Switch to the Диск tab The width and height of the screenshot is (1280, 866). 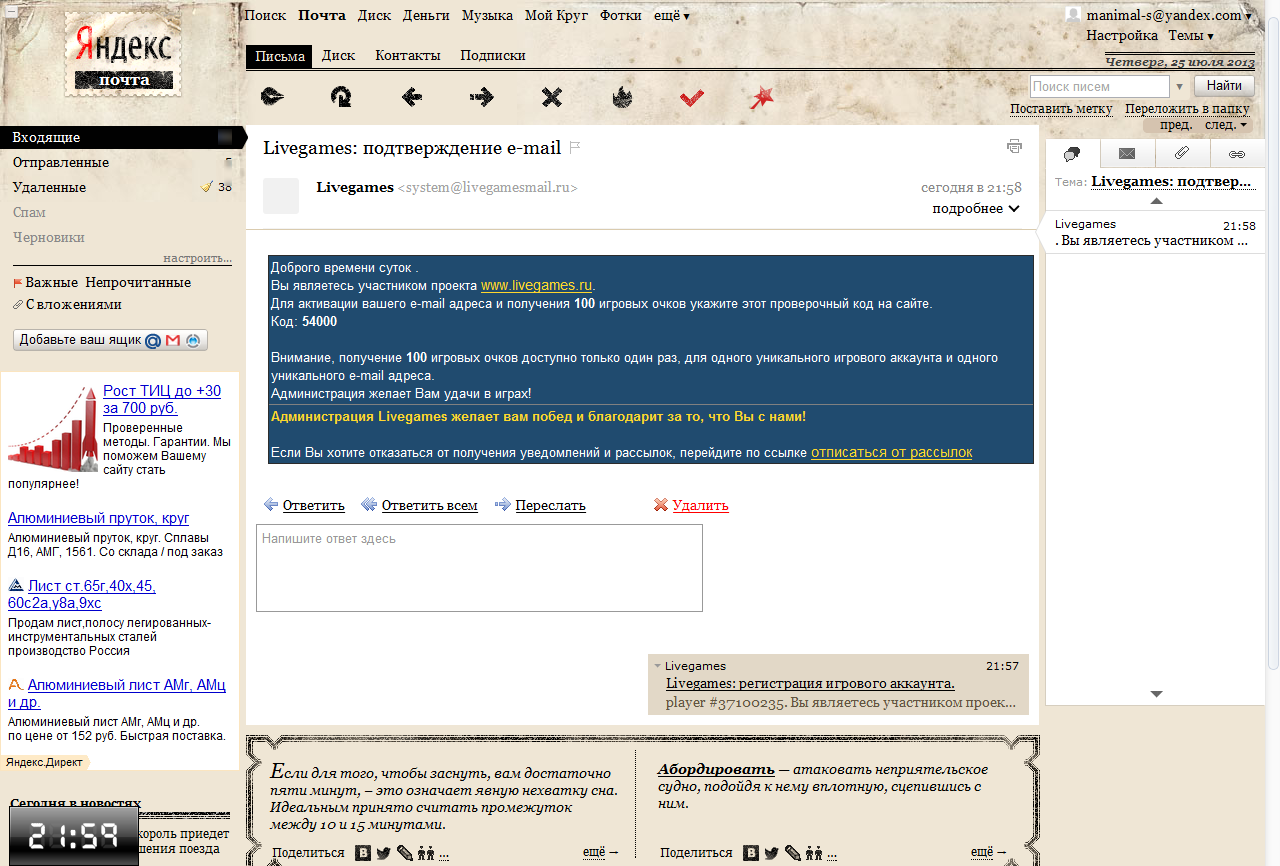(338, 56)
